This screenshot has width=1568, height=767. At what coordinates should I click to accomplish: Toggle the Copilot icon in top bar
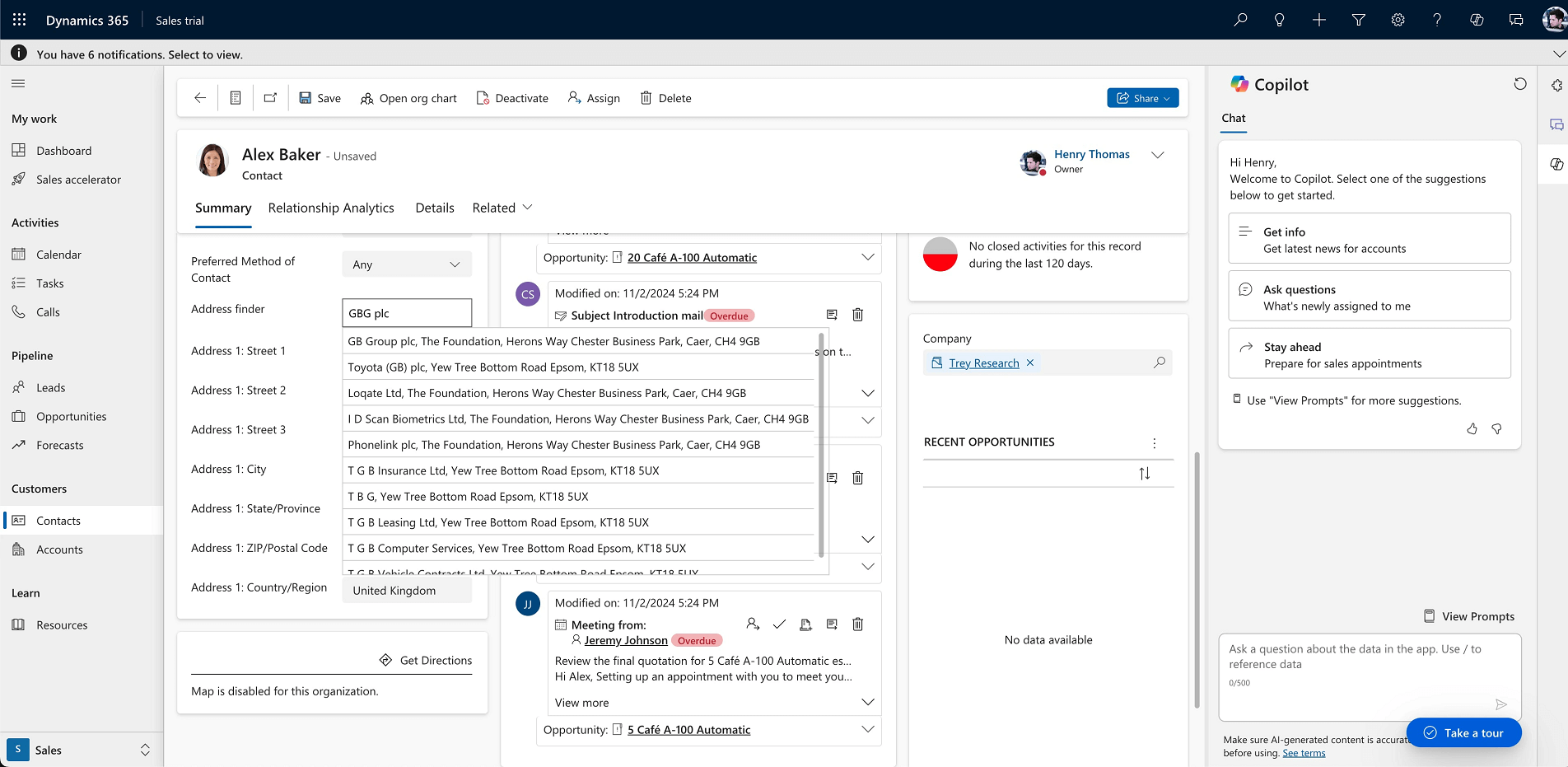(x=1477, y=20)
